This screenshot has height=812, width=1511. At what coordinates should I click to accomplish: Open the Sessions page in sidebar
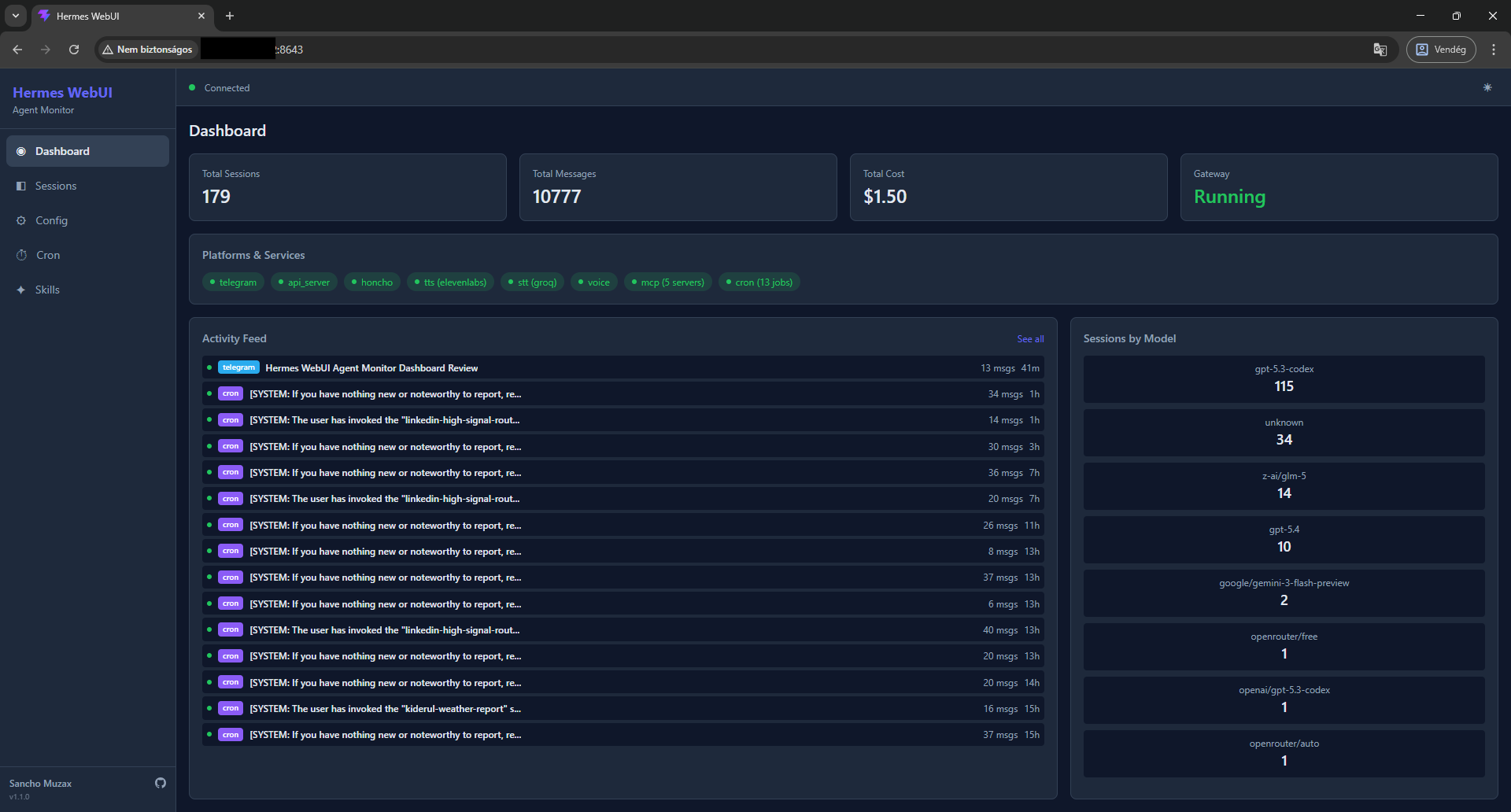pos(87,186)
